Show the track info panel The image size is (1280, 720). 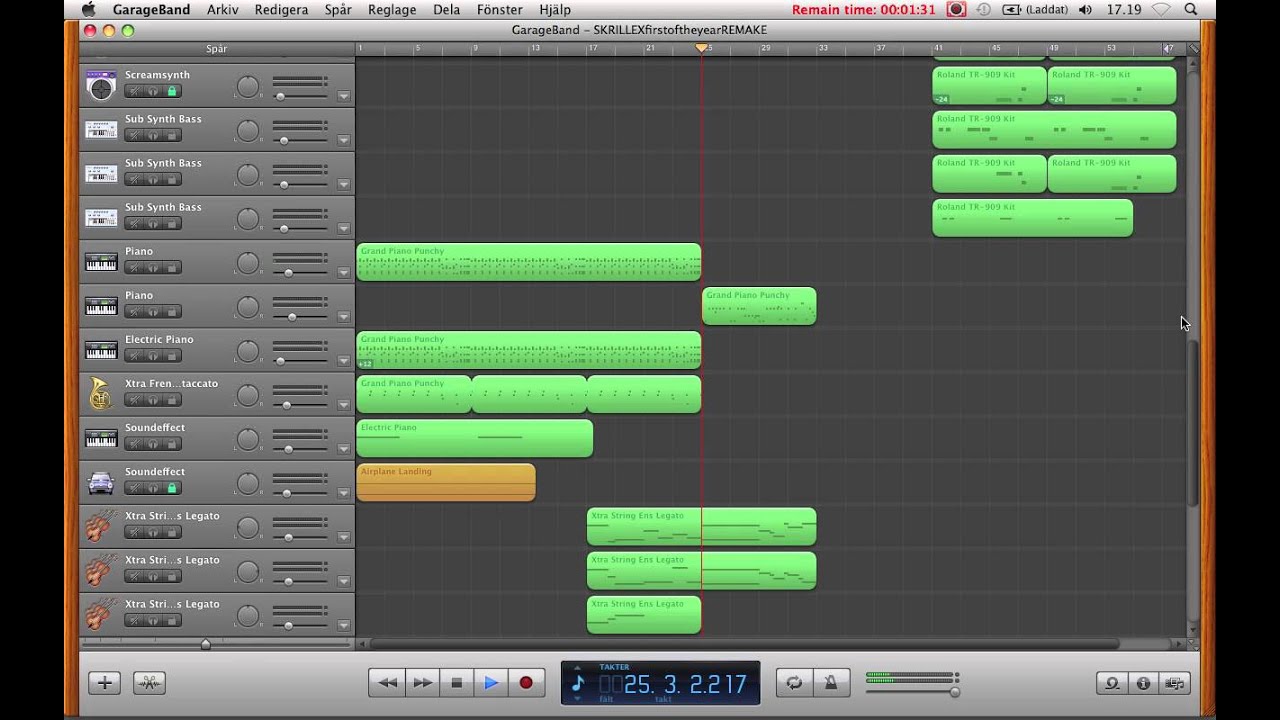point(1143,683)
